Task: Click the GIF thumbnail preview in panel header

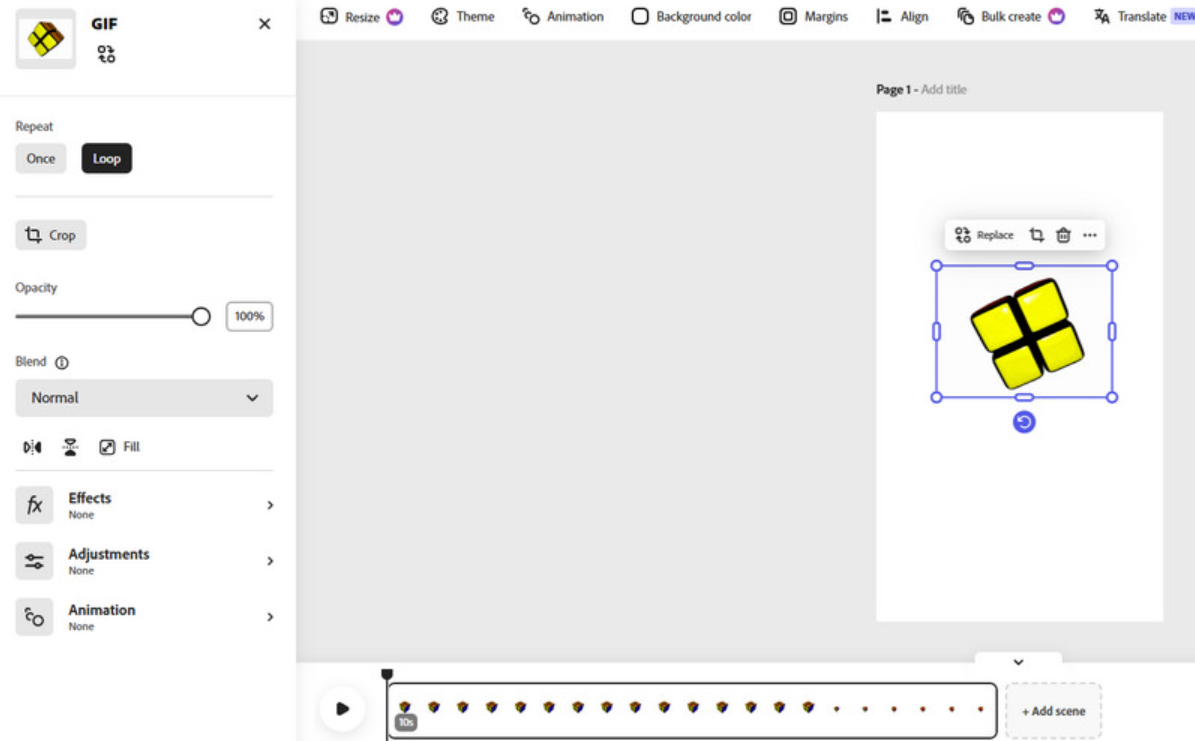Action: pyautogui.click(x=46, y=39)
